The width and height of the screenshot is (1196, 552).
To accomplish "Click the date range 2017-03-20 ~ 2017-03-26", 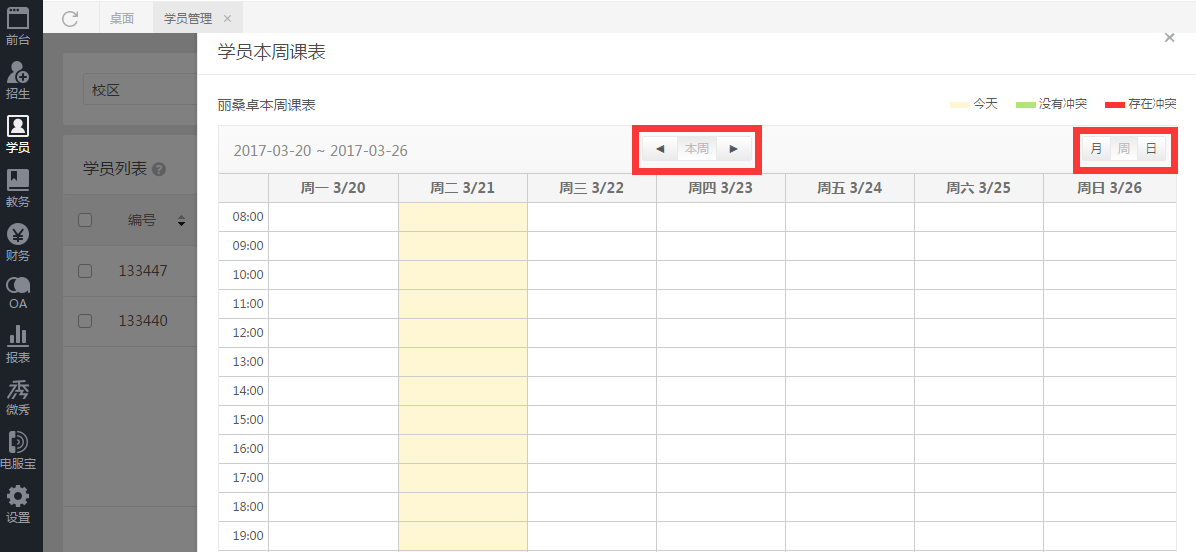I will tap(320, 150).
